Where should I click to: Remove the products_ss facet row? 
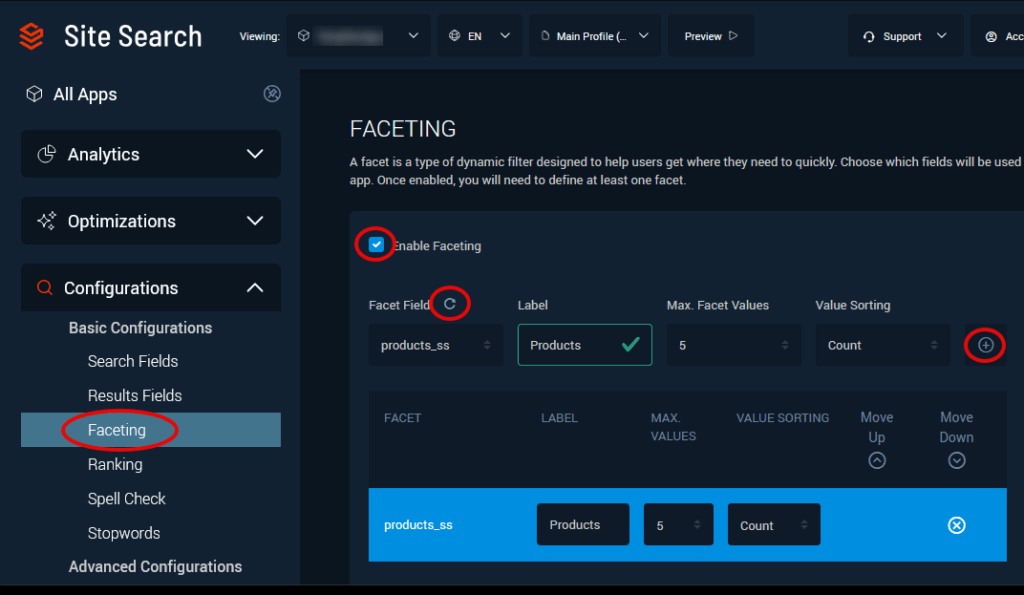pyautogui.click(x=956, y=525)
